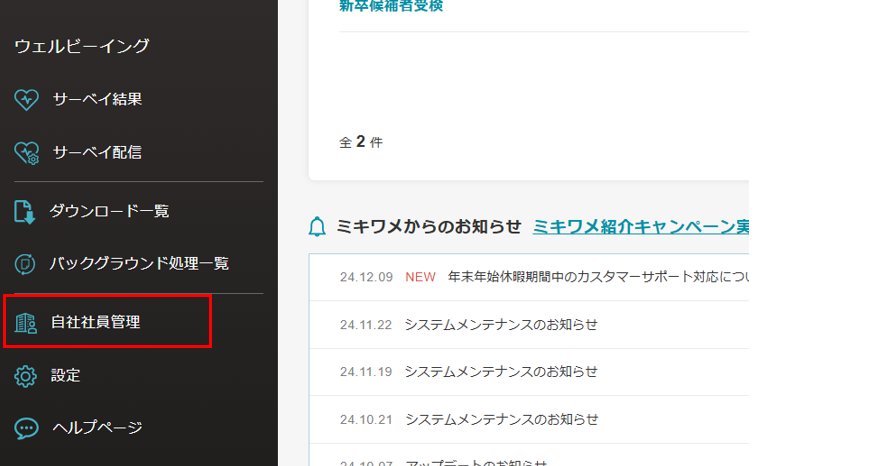Click the building icon for 自社社員管理
874x466 pixels.
click(x=25, y=322)
